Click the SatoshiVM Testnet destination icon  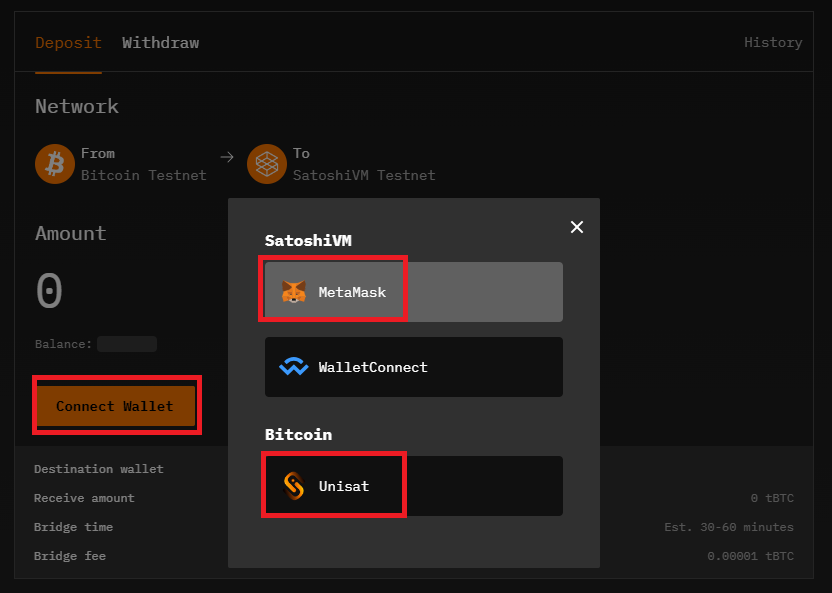pyautogui.click(x=267, y=164)
